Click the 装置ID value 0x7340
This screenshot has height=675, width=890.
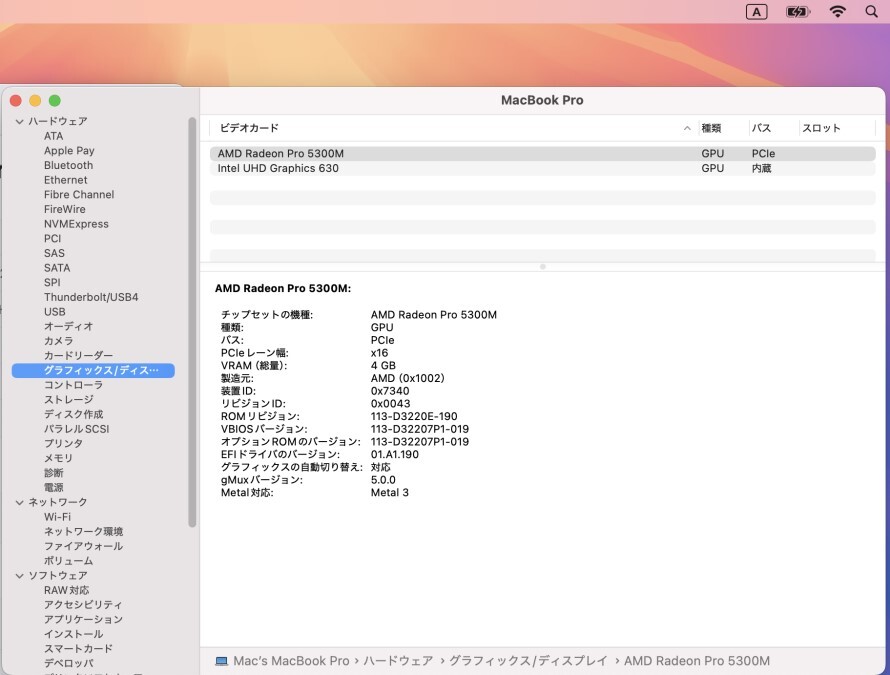click(390, 391)
